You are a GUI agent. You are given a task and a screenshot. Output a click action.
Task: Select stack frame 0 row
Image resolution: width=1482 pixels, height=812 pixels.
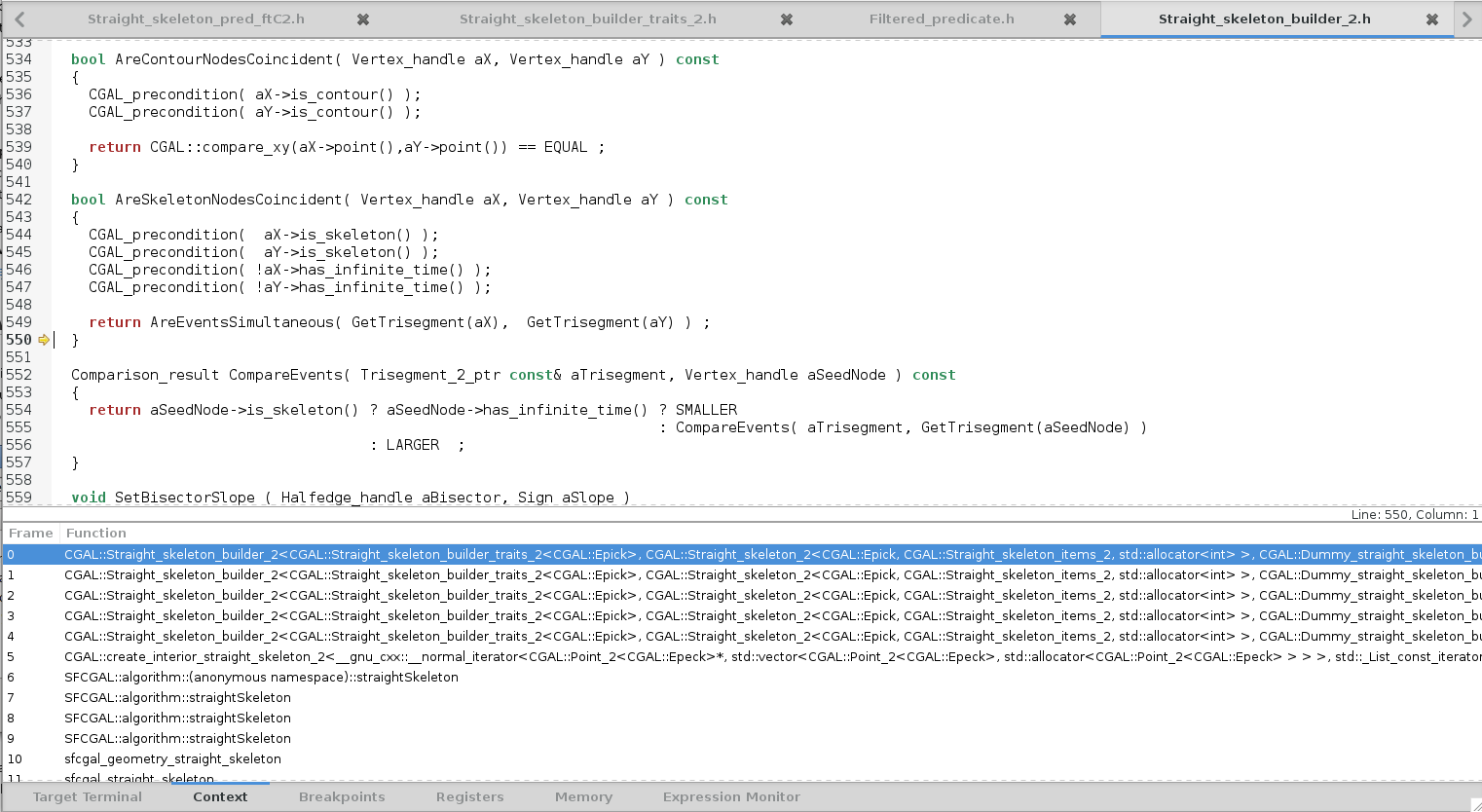[x=741, y=554]
